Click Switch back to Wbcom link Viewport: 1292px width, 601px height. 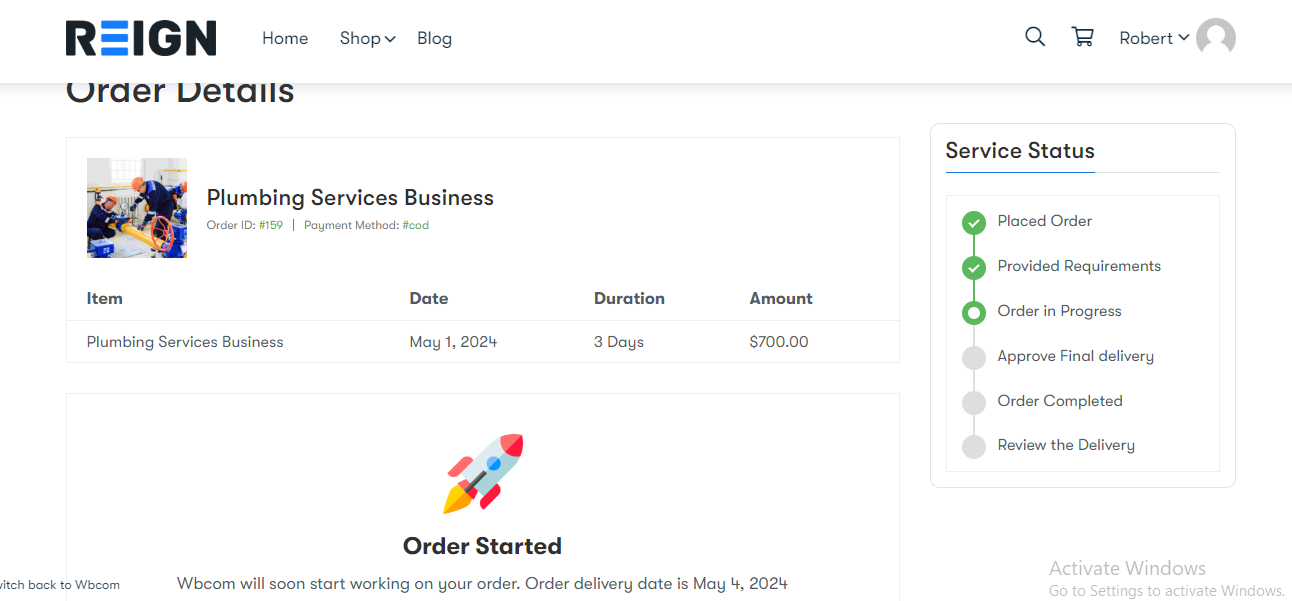tap(60, 585)
